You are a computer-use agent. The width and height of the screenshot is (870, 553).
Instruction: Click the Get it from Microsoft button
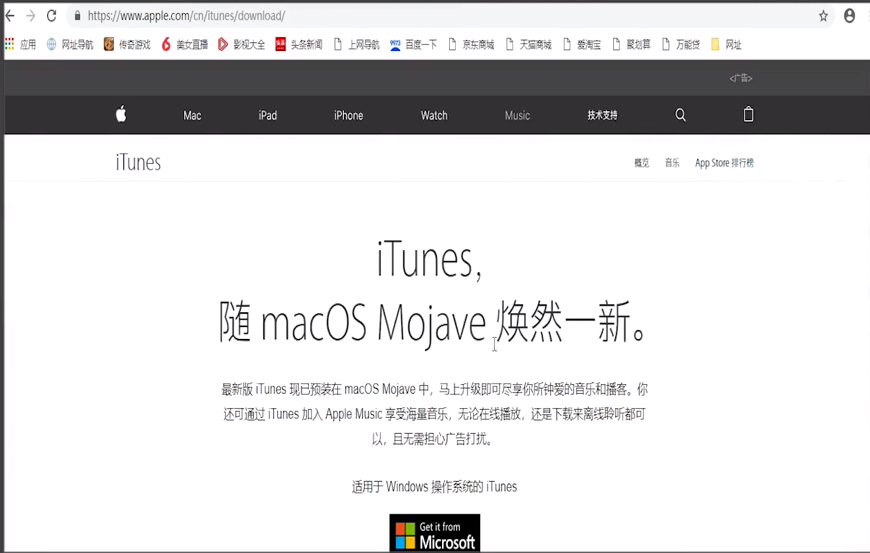[x=434, y=534]
